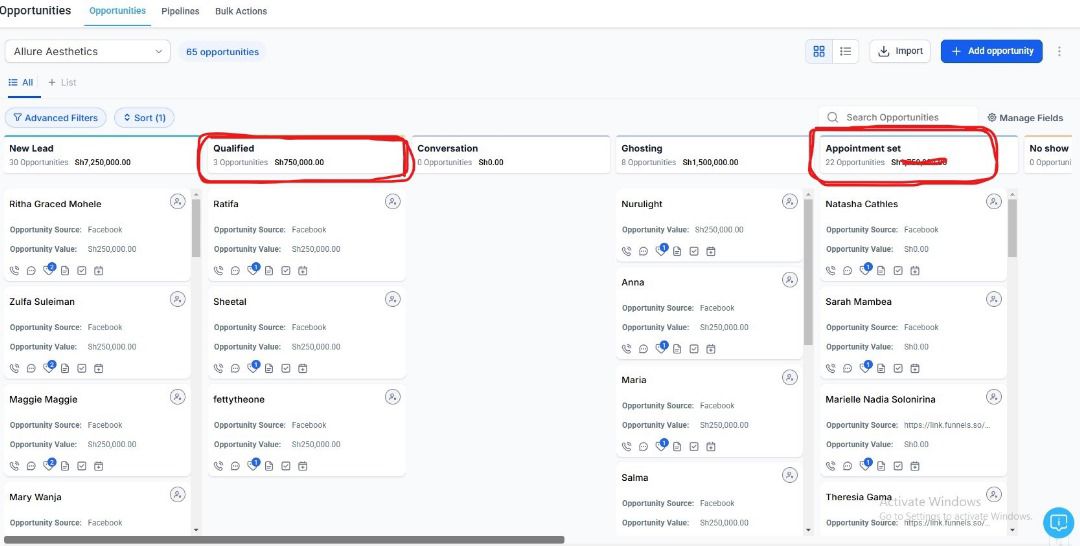Open the Theresia Gama opportunity card
The image size is (1080, 546).
[913, 508]
